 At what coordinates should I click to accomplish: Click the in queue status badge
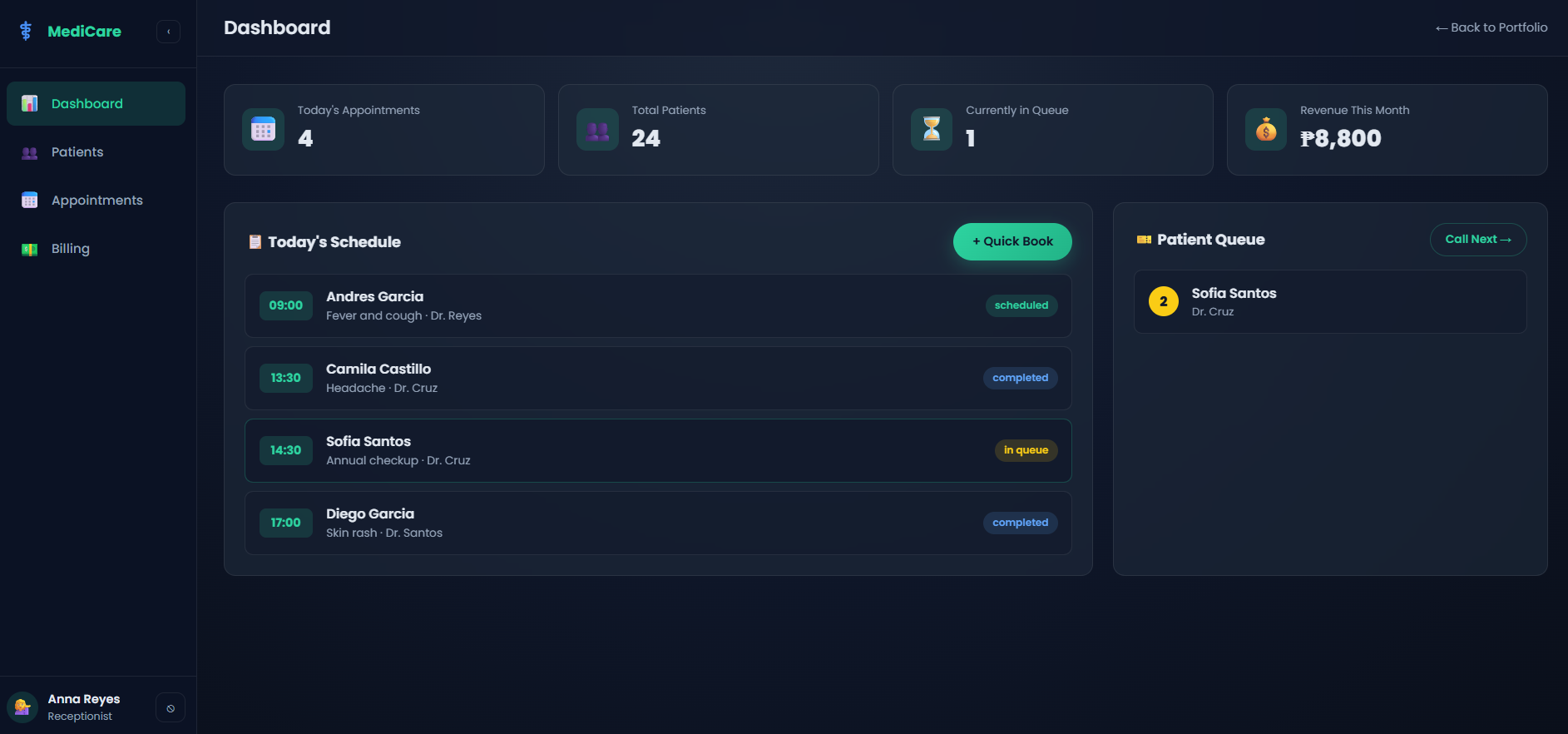(1026, 450)
